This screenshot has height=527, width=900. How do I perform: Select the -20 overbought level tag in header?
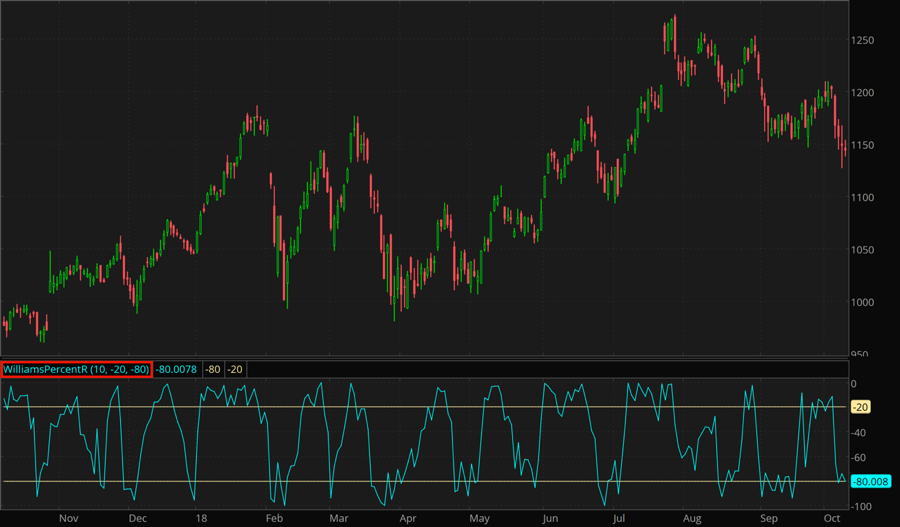coord(235,369)
